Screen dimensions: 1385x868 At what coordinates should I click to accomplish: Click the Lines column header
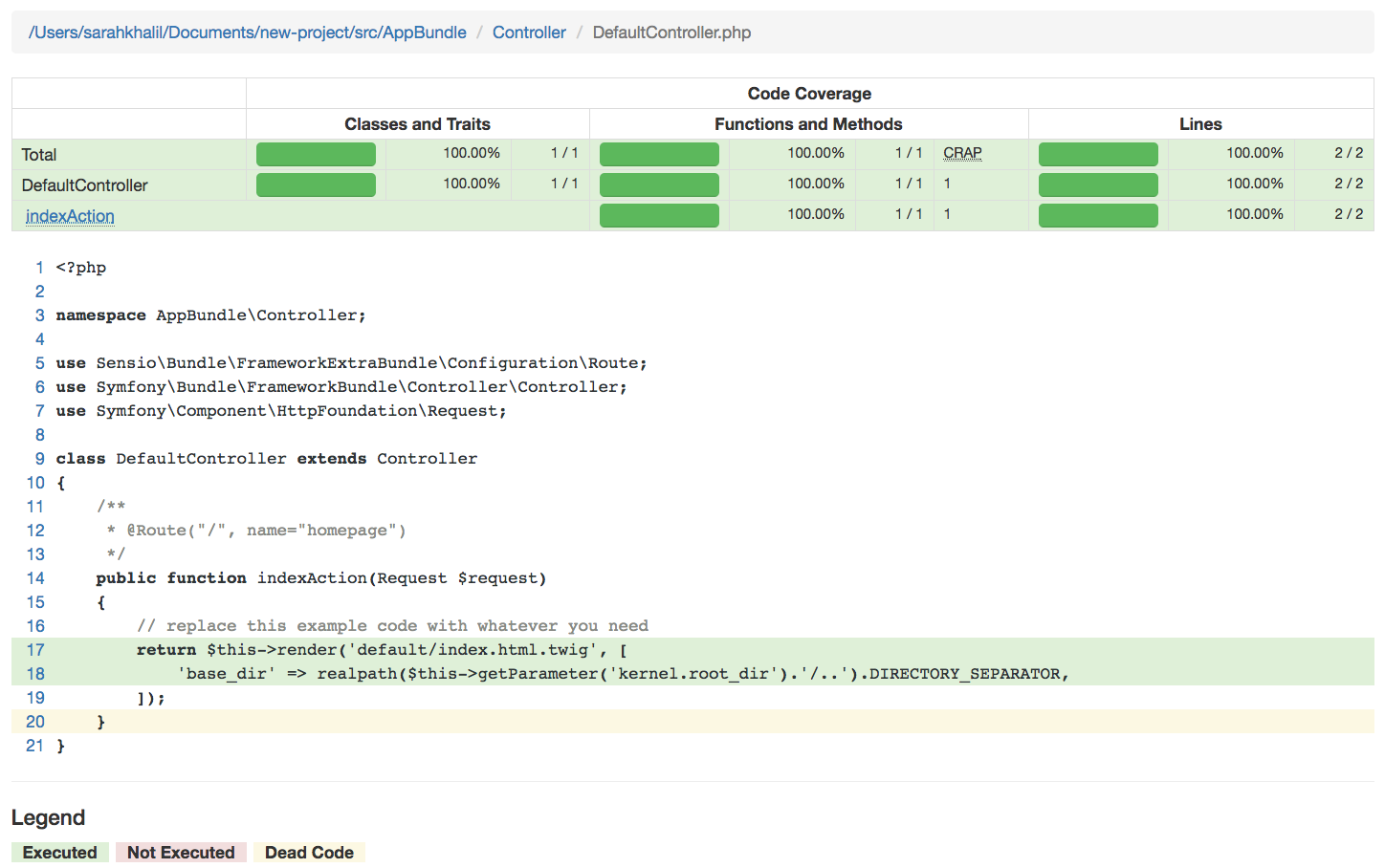(x=1200, y=124)
